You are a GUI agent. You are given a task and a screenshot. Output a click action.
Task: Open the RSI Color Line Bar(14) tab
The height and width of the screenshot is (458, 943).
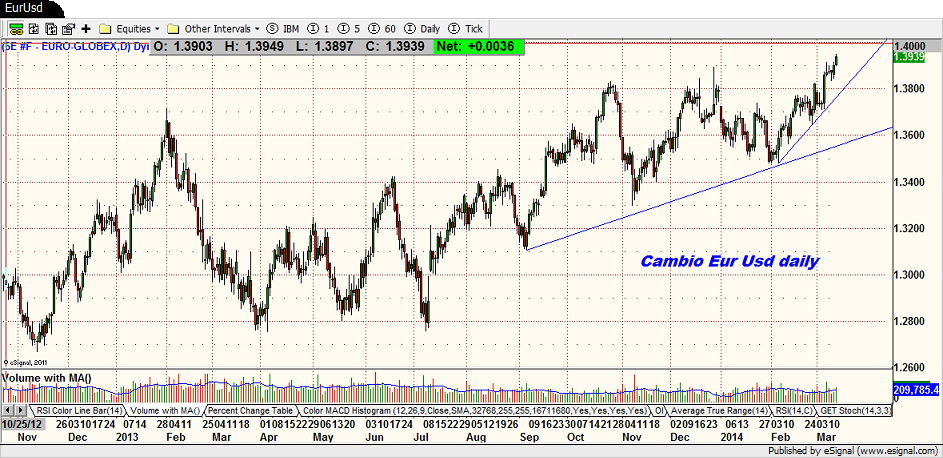pyautogui.click(x=79, y=411)
